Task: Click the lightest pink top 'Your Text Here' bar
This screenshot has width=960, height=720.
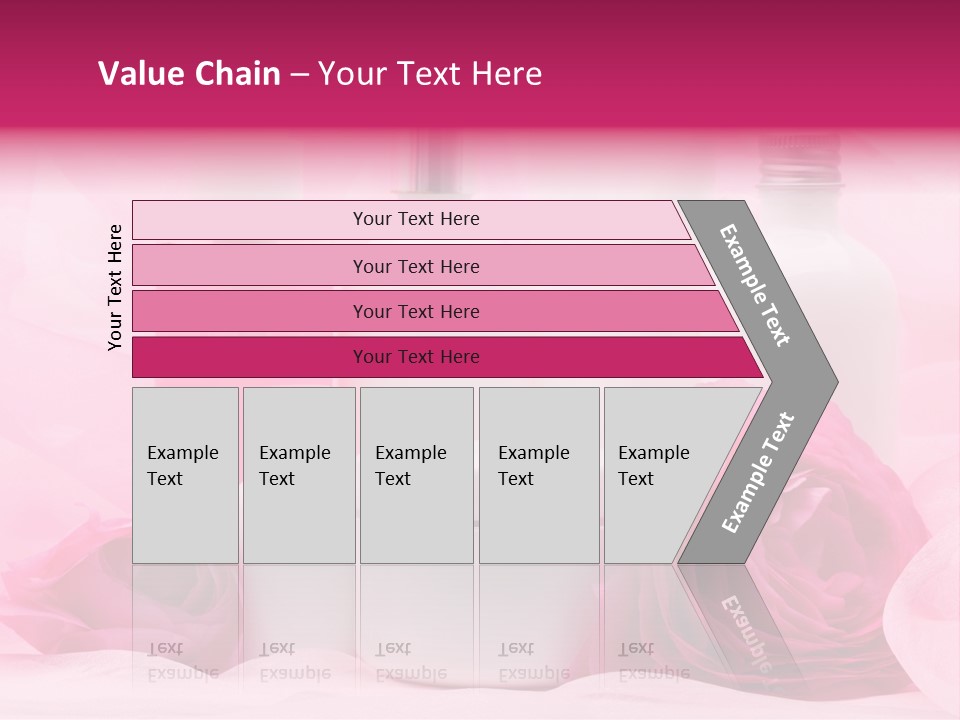Action: (x=411, y=219)
